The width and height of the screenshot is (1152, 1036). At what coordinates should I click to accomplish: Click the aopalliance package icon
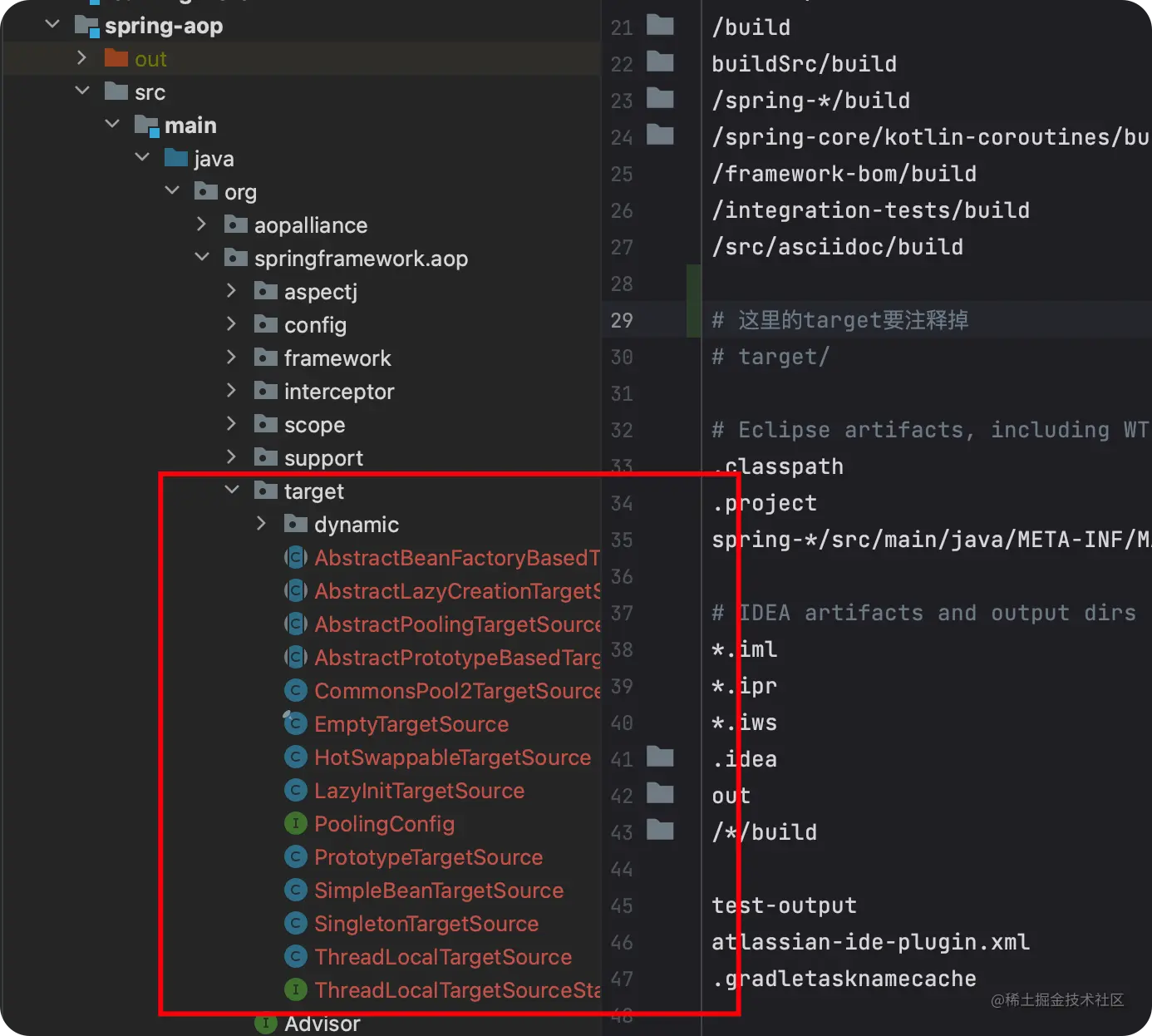point(236,224)
